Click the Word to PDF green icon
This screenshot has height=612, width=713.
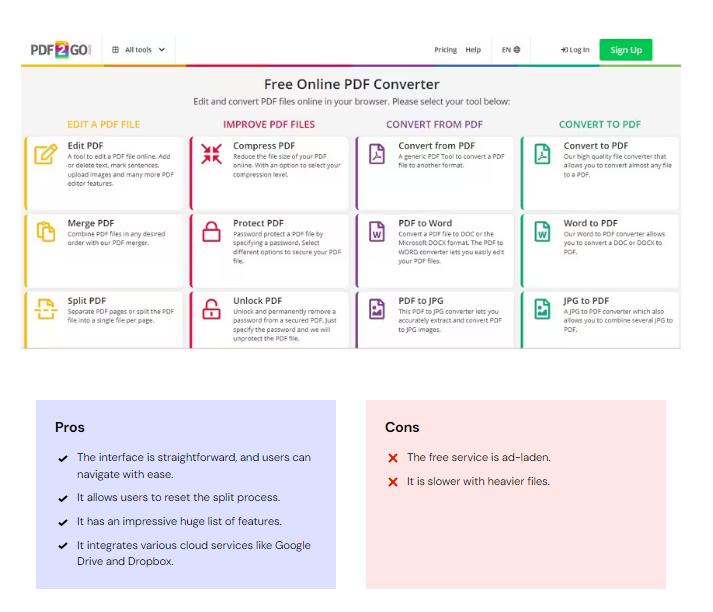pyautogui.click(x=542, y=231)
